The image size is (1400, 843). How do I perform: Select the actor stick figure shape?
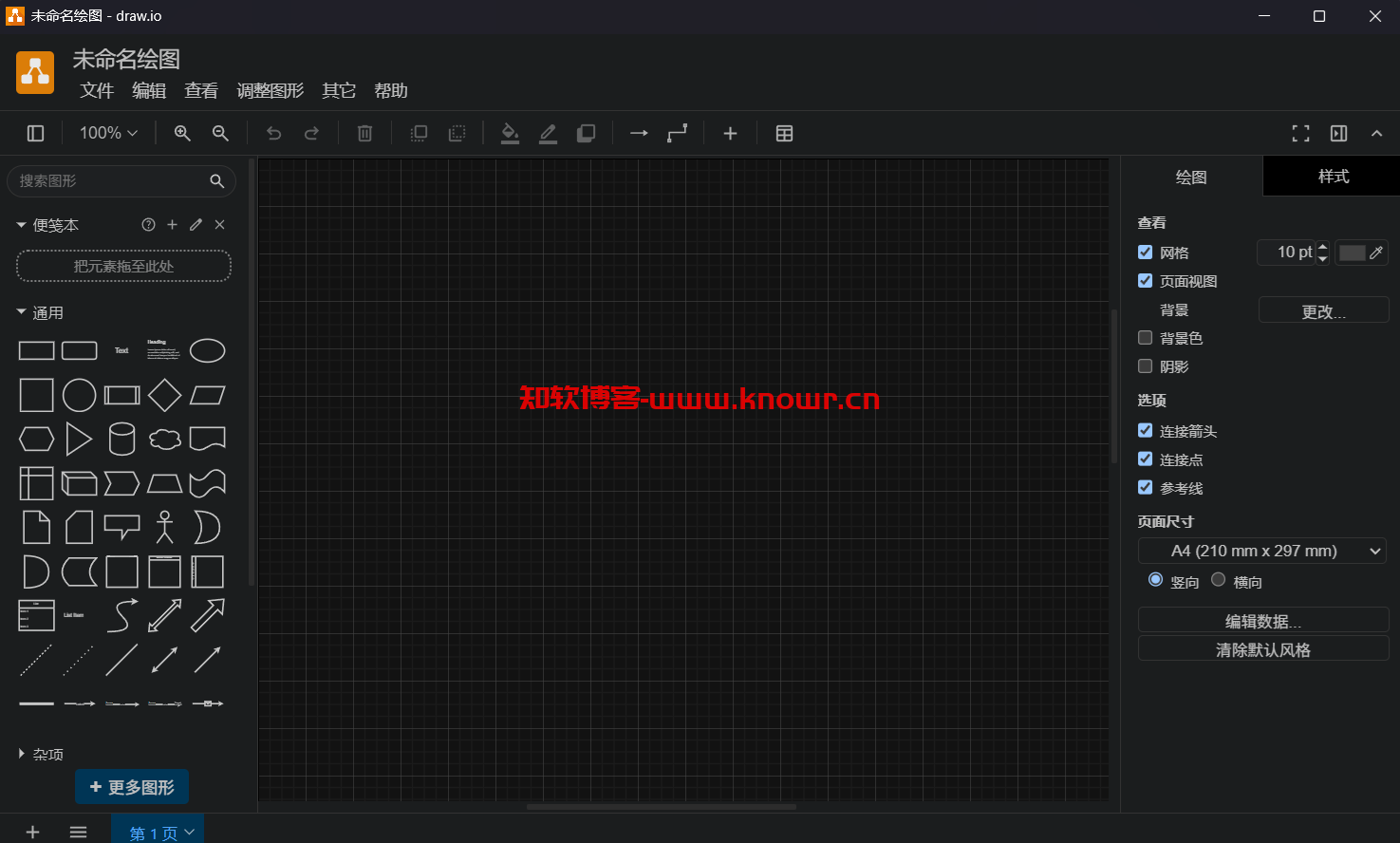coord(164,527)
